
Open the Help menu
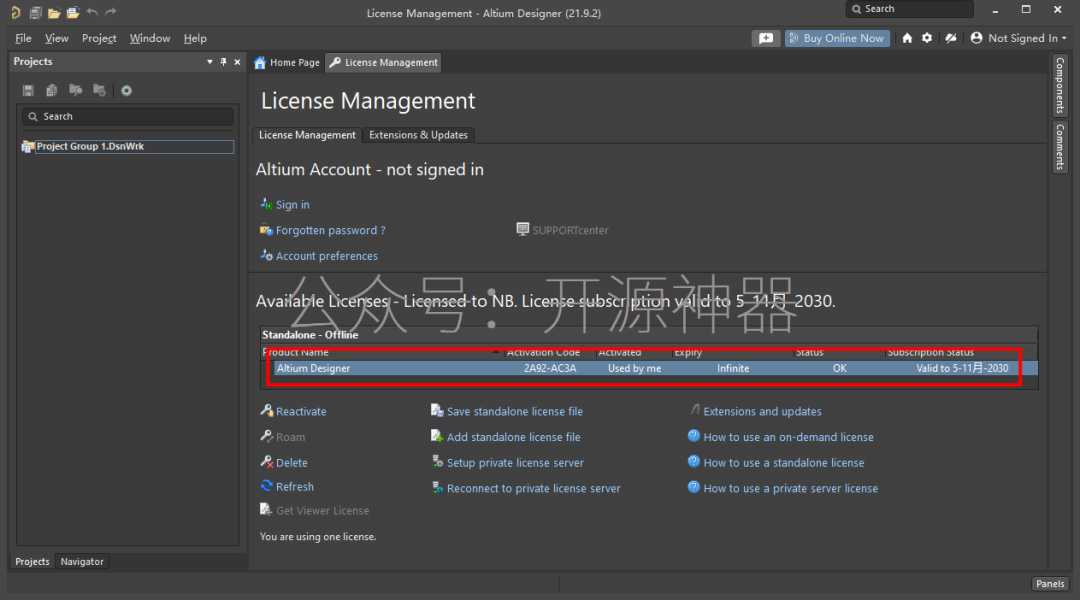click(195, 39)
